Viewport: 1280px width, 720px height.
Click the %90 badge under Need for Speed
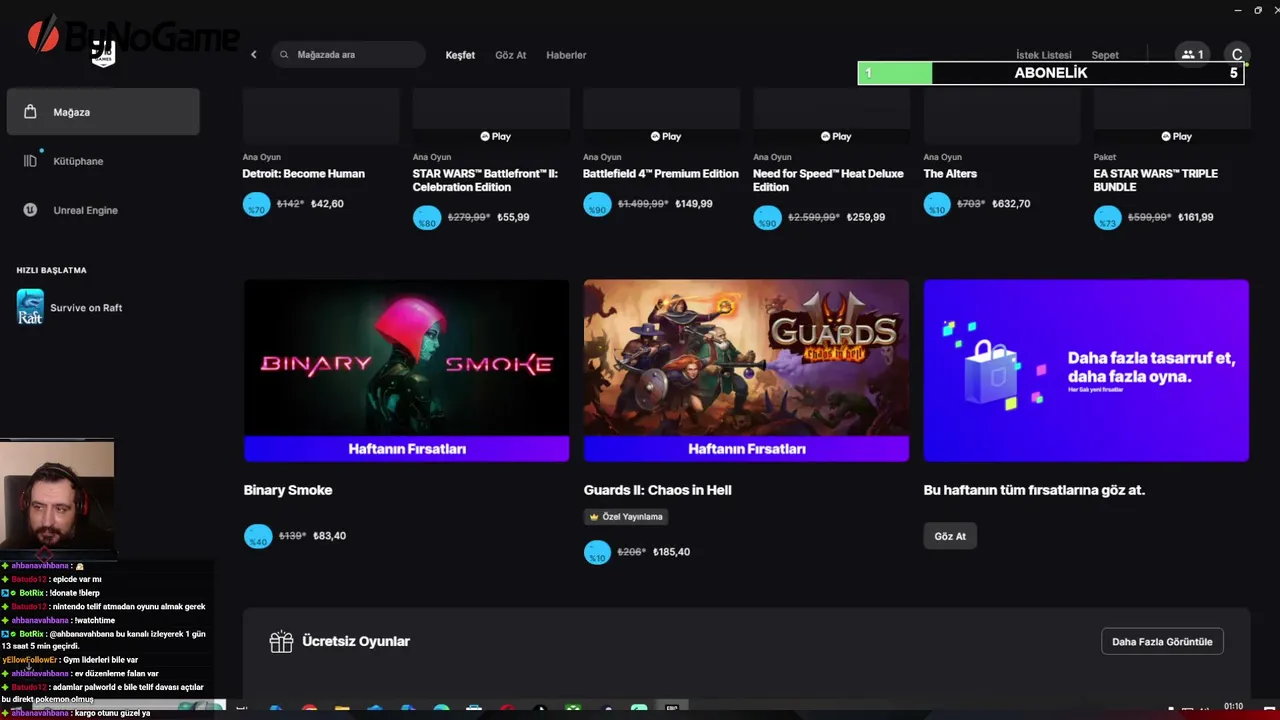pyautogui.click(x=766, y=218)
